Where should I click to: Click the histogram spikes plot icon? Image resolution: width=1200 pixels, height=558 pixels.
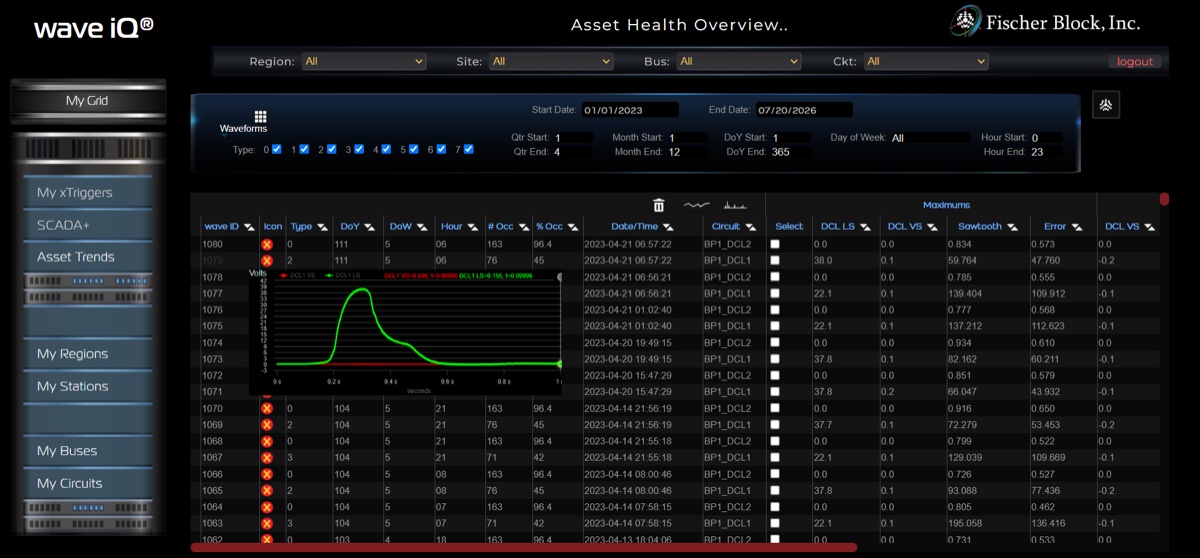[x=736, y=205]
